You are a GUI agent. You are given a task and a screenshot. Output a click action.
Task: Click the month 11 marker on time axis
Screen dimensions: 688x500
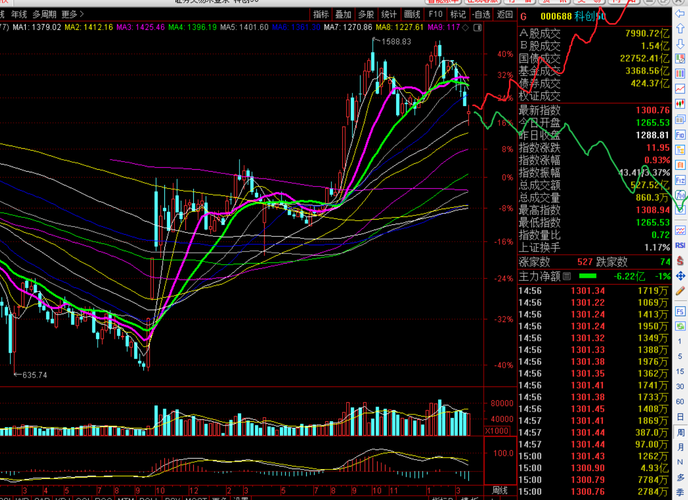[394, 490]
